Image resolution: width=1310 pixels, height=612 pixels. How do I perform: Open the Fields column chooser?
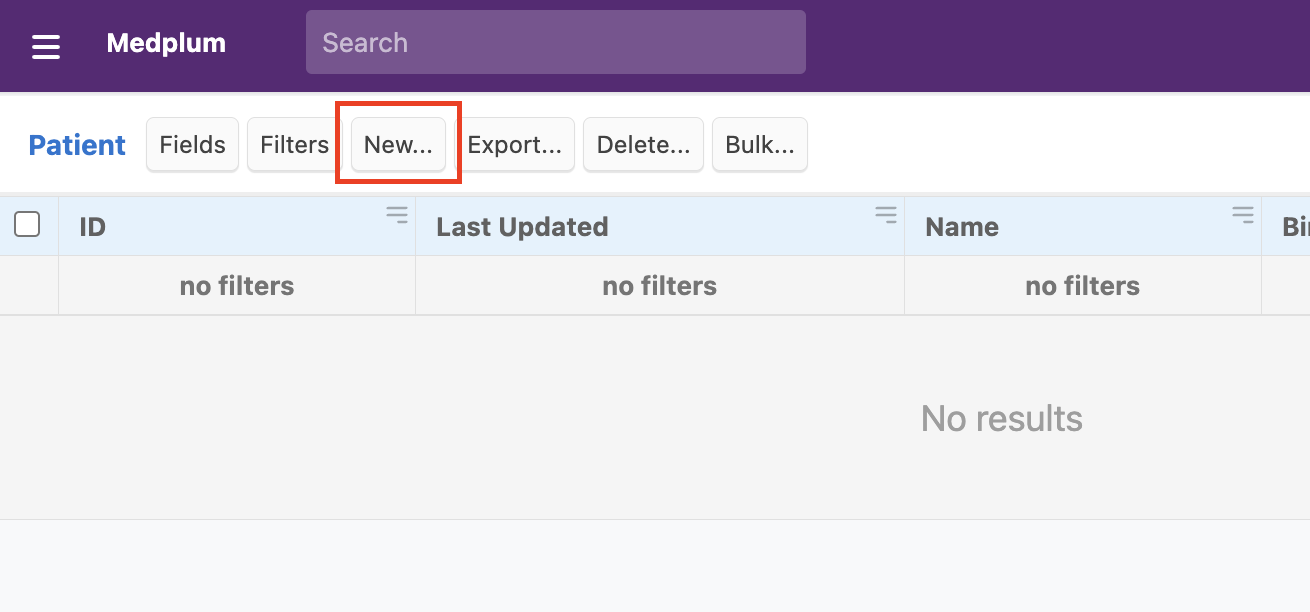point(192,145)
